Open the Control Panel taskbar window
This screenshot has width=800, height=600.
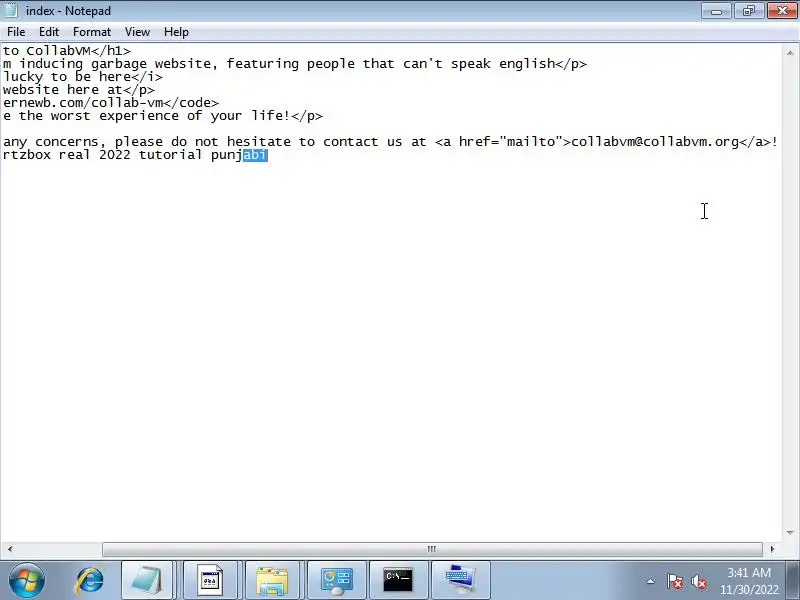[x=337, y=580]
